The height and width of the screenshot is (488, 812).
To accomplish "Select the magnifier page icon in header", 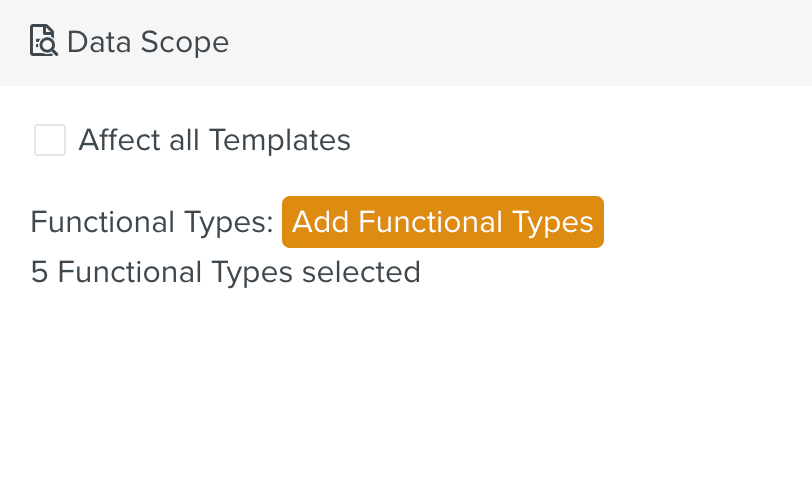I will 44,42.
